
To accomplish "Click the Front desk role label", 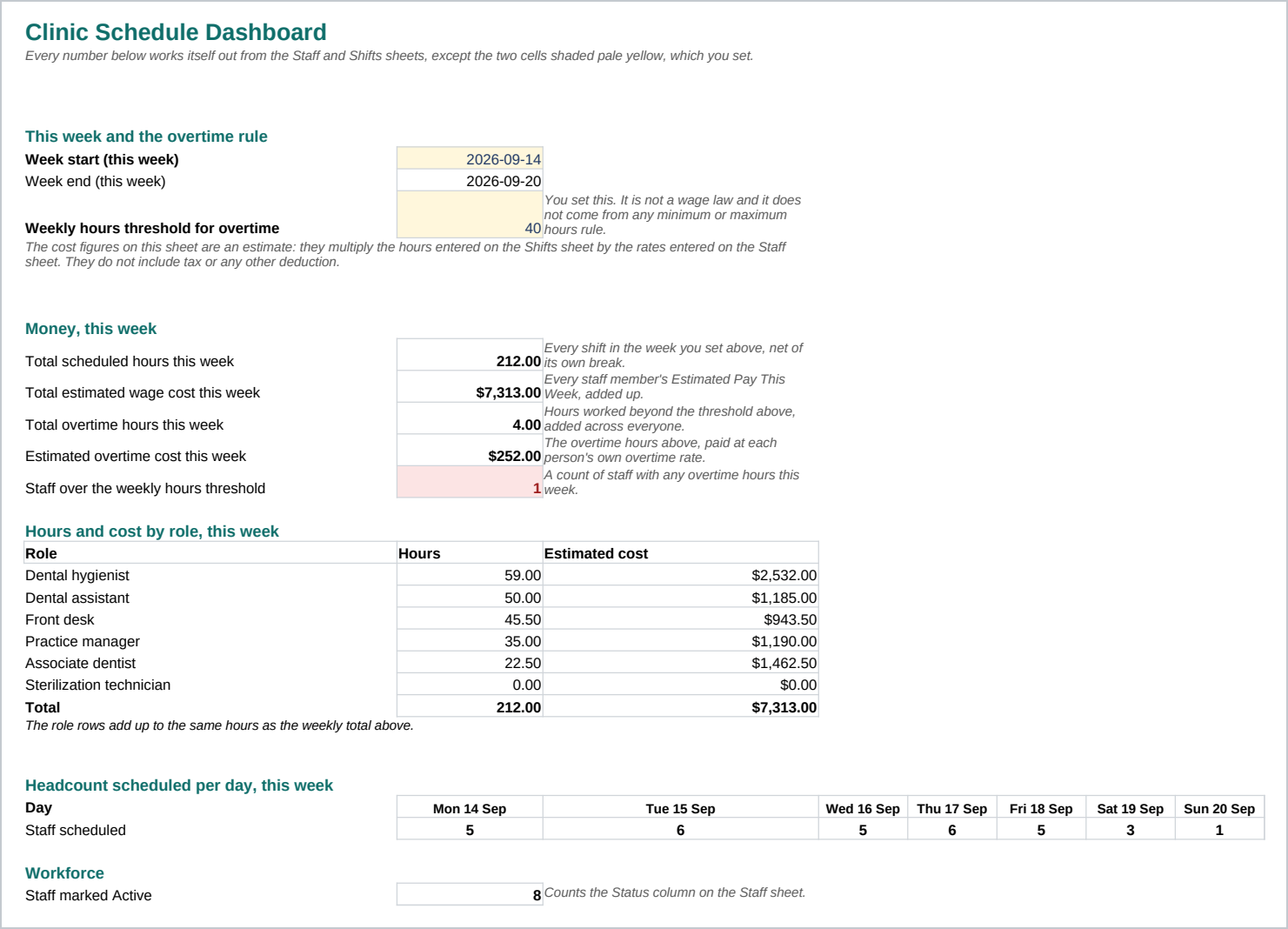I will (59, 619).
